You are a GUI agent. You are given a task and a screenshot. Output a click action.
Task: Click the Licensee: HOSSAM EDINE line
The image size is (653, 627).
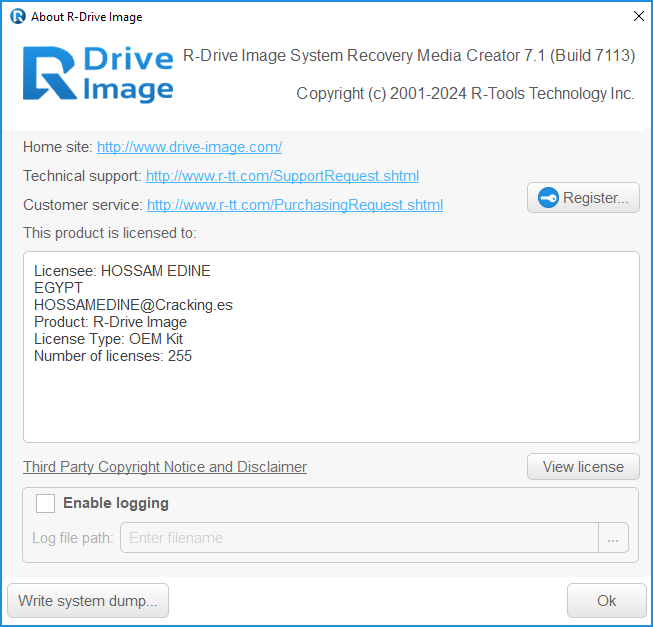pyautogui.click(x=122, y=271)
